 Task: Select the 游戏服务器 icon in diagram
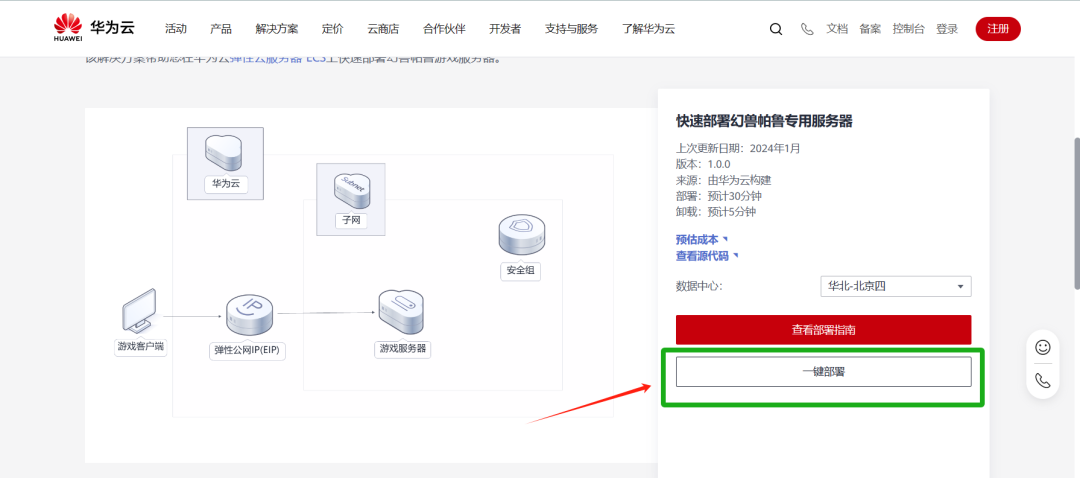tap(401, 314)
